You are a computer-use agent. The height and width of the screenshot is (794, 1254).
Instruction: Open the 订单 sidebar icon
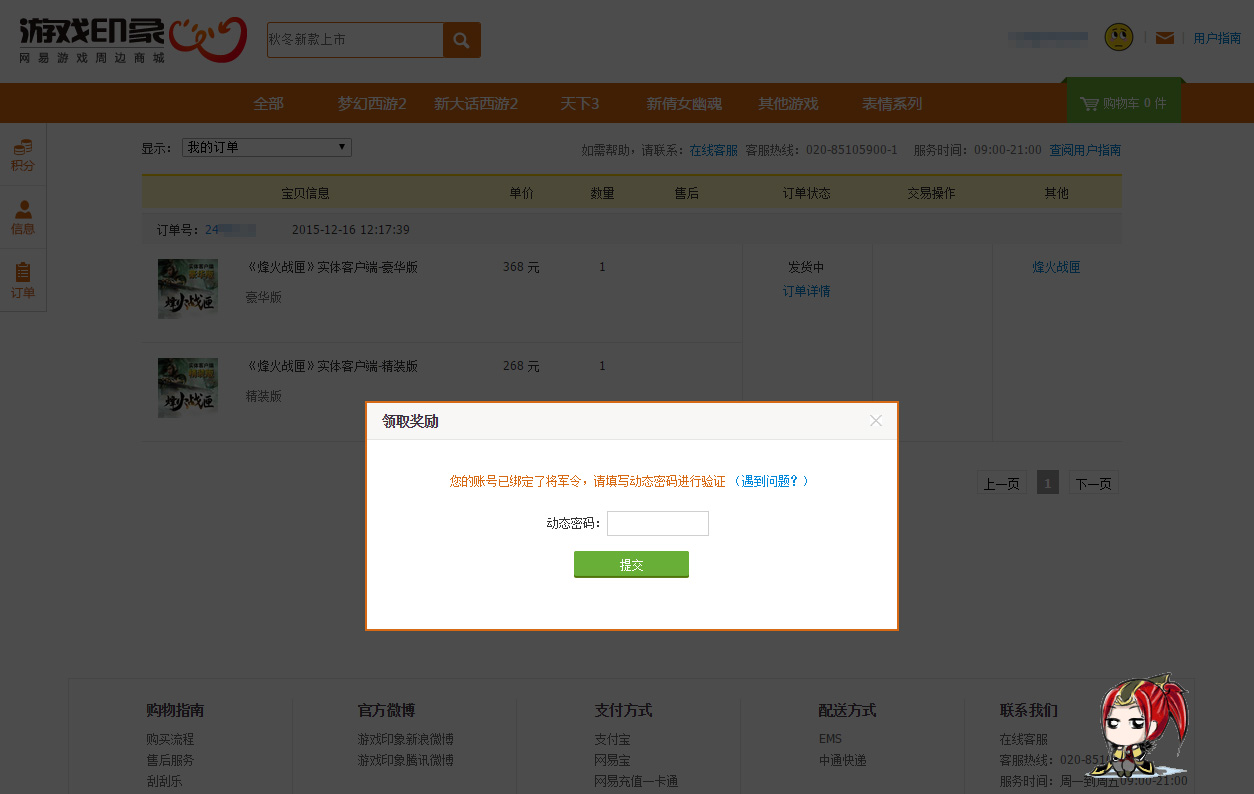[22, 280]
